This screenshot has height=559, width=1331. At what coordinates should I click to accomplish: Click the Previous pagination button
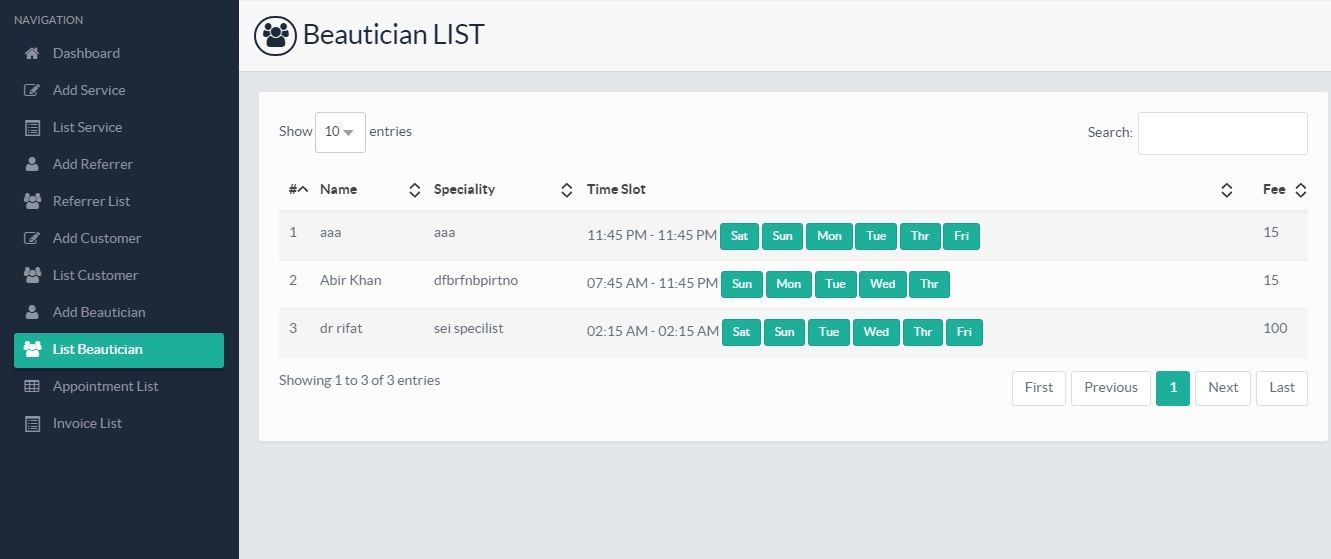click(x=1111, y=388)
